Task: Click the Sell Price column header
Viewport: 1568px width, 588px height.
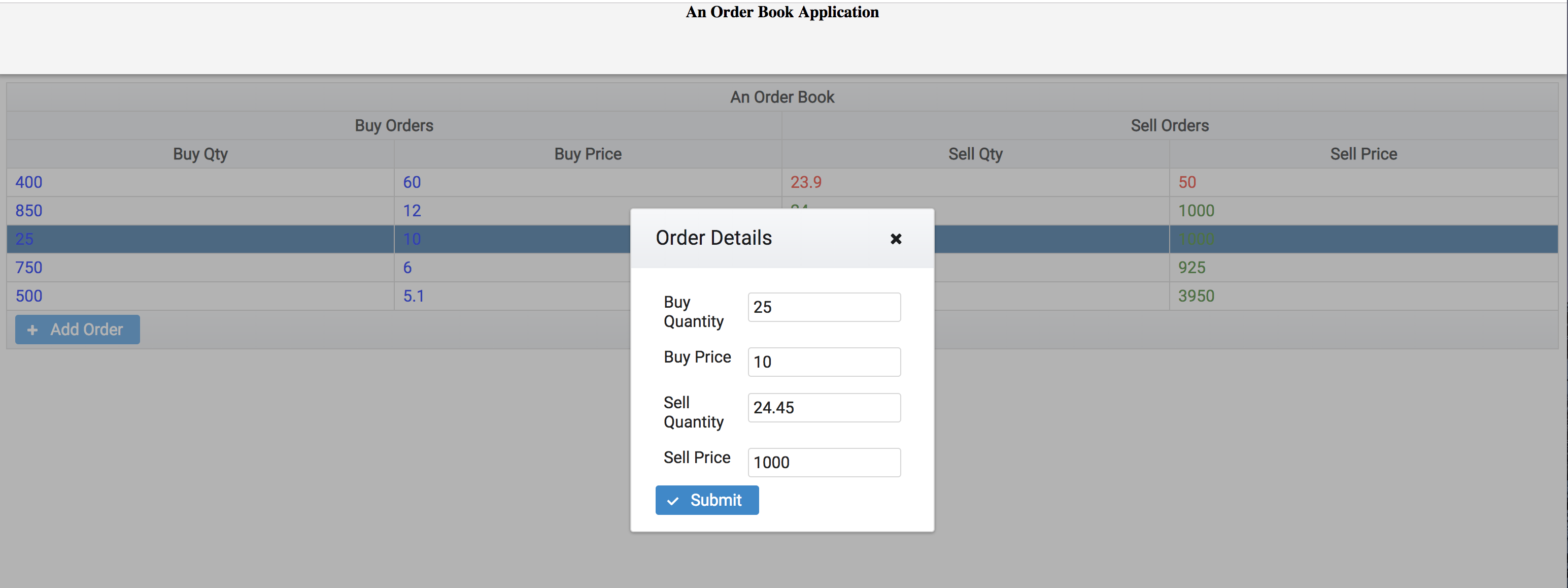Action: point(1363,154)
